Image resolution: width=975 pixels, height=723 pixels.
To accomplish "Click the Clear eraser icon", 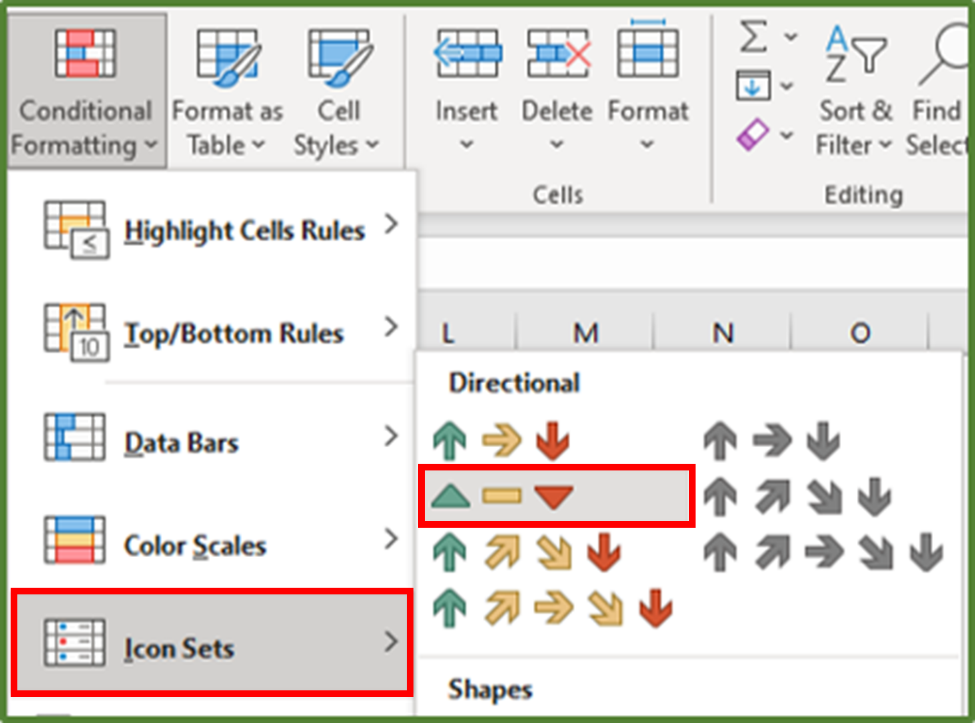I will pos(753,134).
